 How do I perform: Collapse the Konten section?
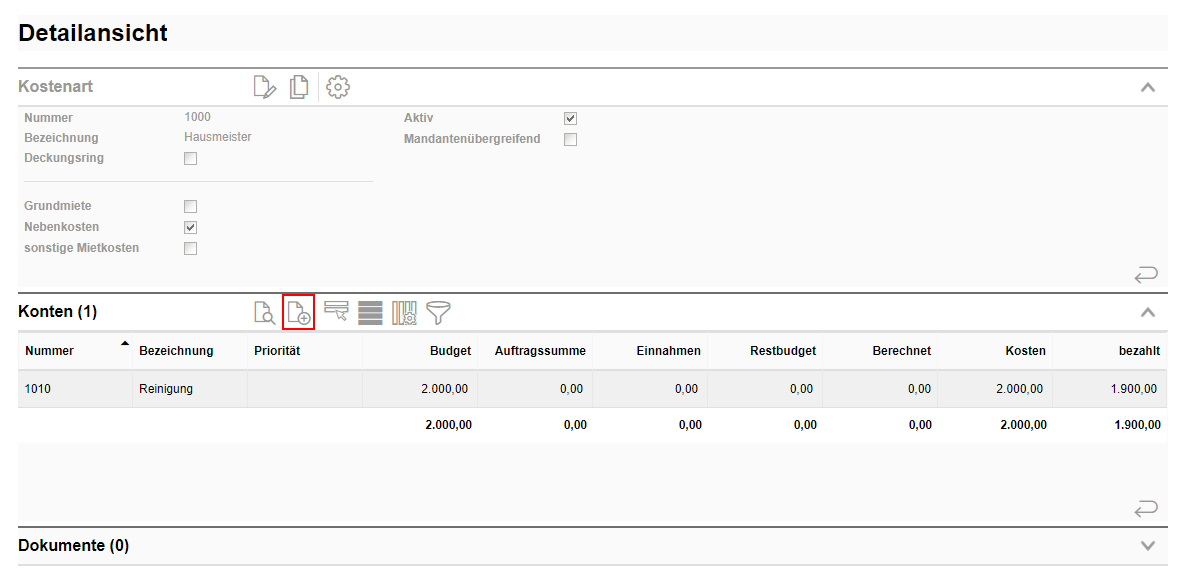[1148, 312]
